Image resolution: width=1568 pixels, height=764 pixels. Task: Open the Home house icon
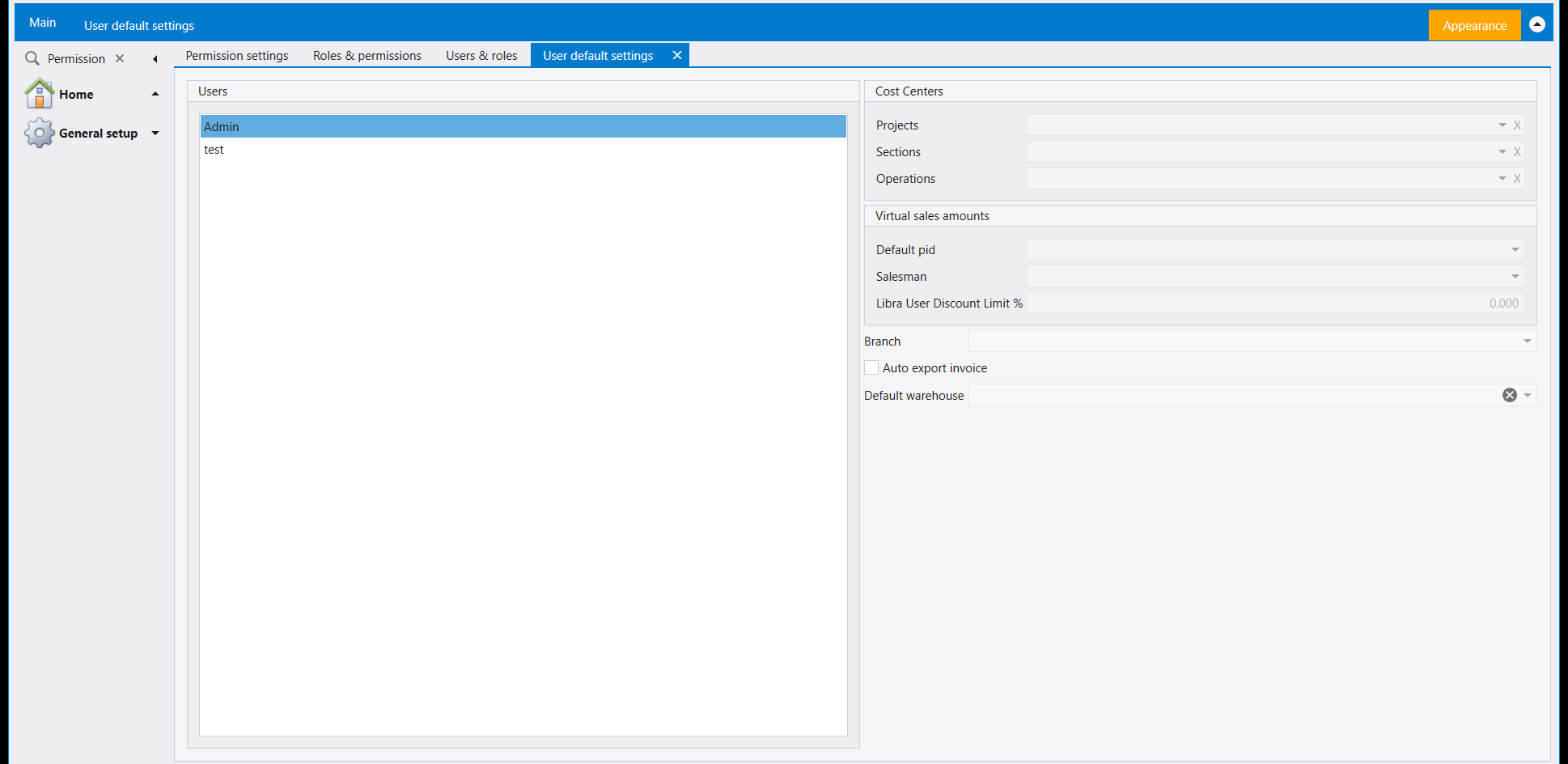[x=39, y=94]
